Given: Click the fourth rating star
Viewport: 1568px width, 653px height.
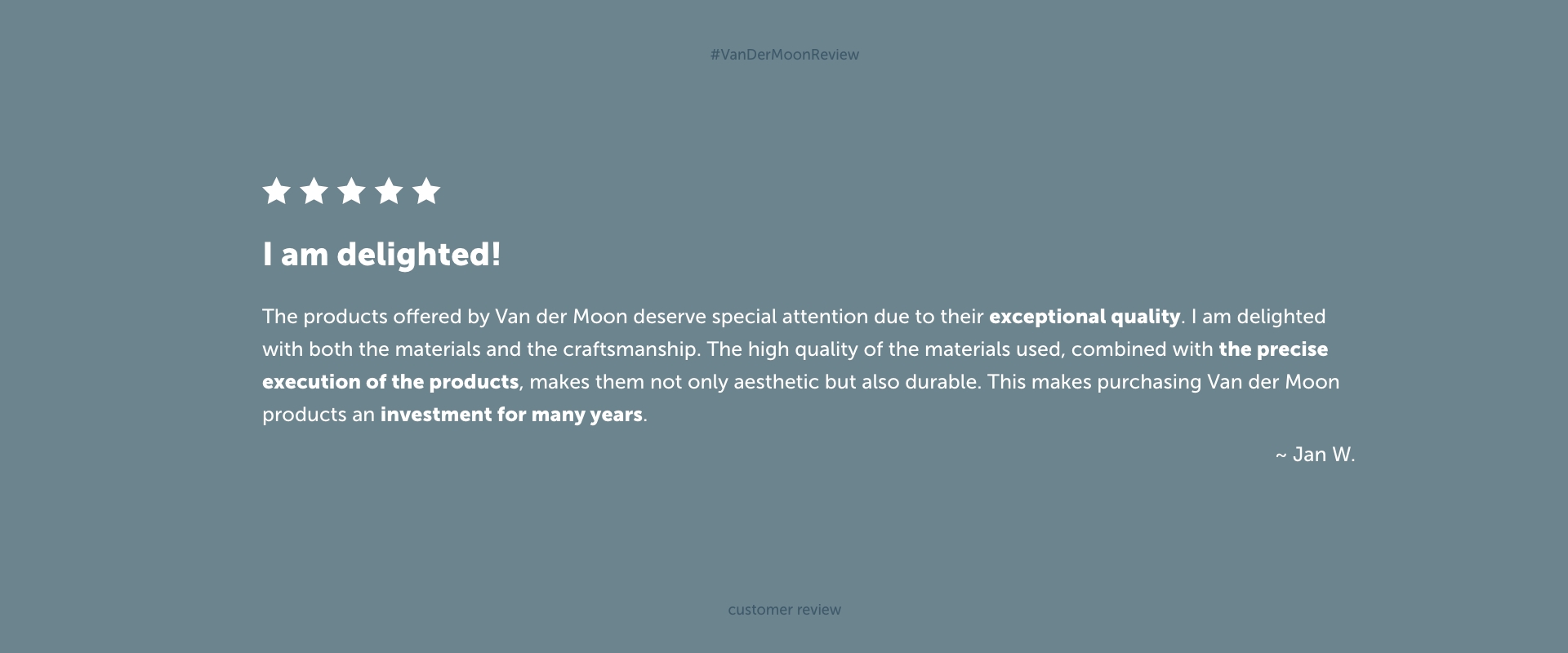Looking at the screenshot, I should pos(389,191).
